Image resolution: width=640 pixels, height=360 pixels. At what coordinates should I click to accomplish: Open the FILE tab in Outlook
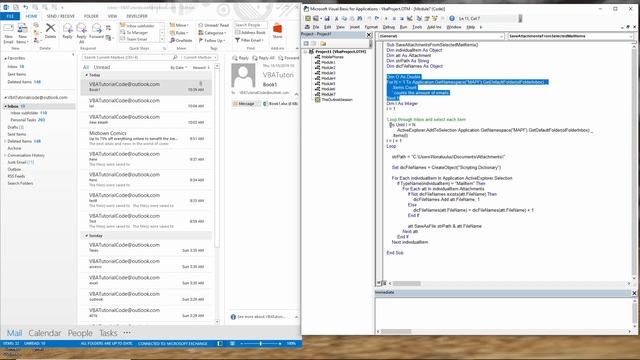tap(10, 16)
